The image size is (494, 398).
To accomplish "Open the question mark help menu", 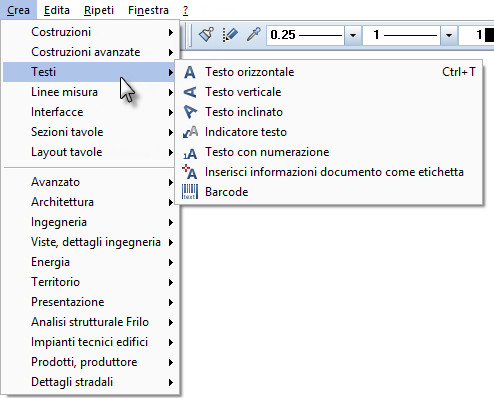I will click(185, 10).
